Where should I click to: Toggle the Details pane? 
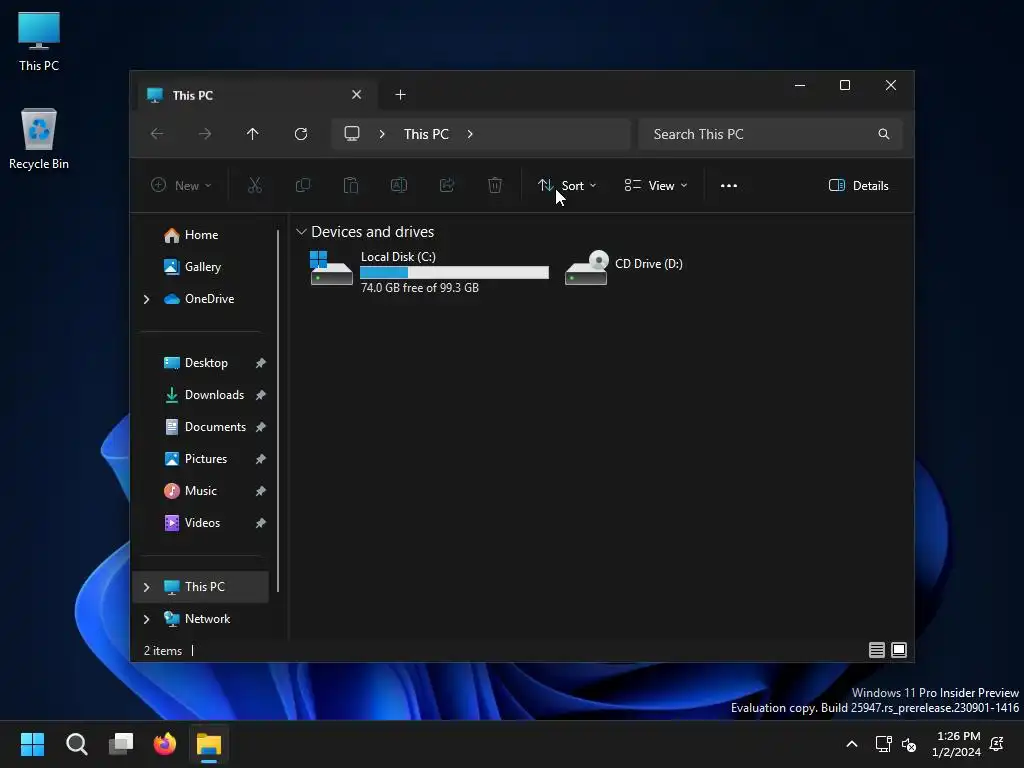[x=858, y=185]
